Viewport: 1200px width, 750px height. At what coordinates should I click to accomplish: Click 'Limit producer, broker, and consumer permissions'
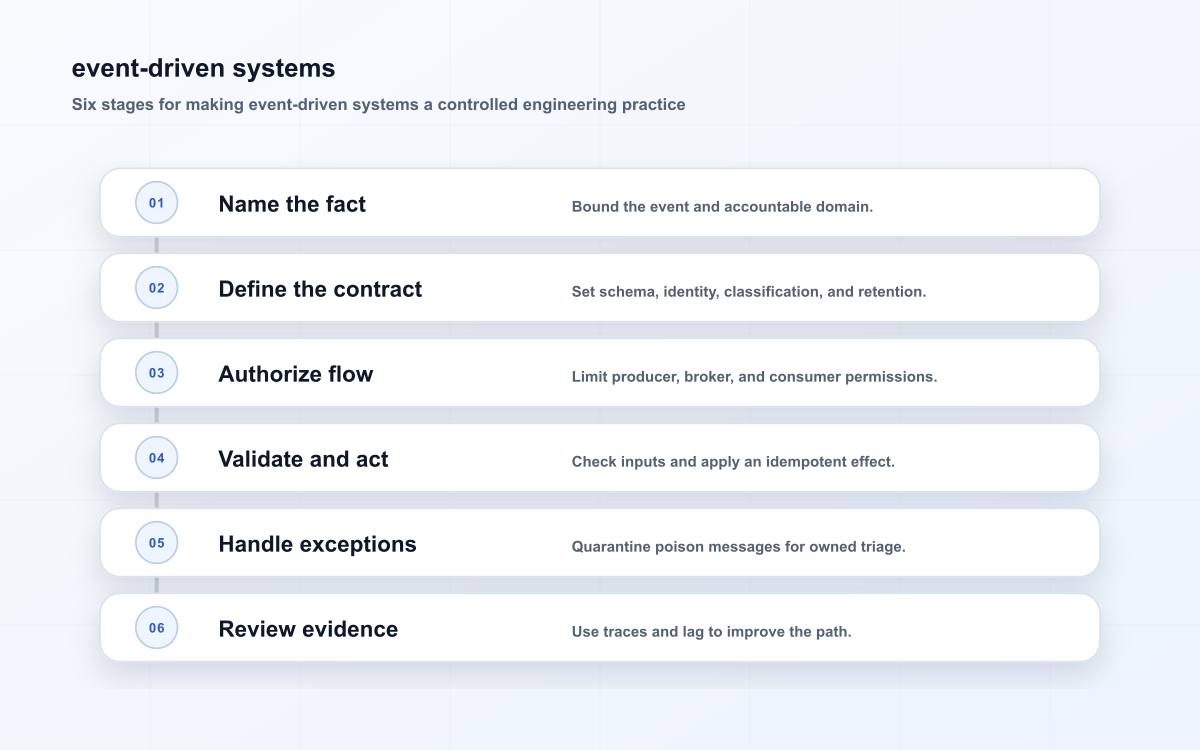754,377
